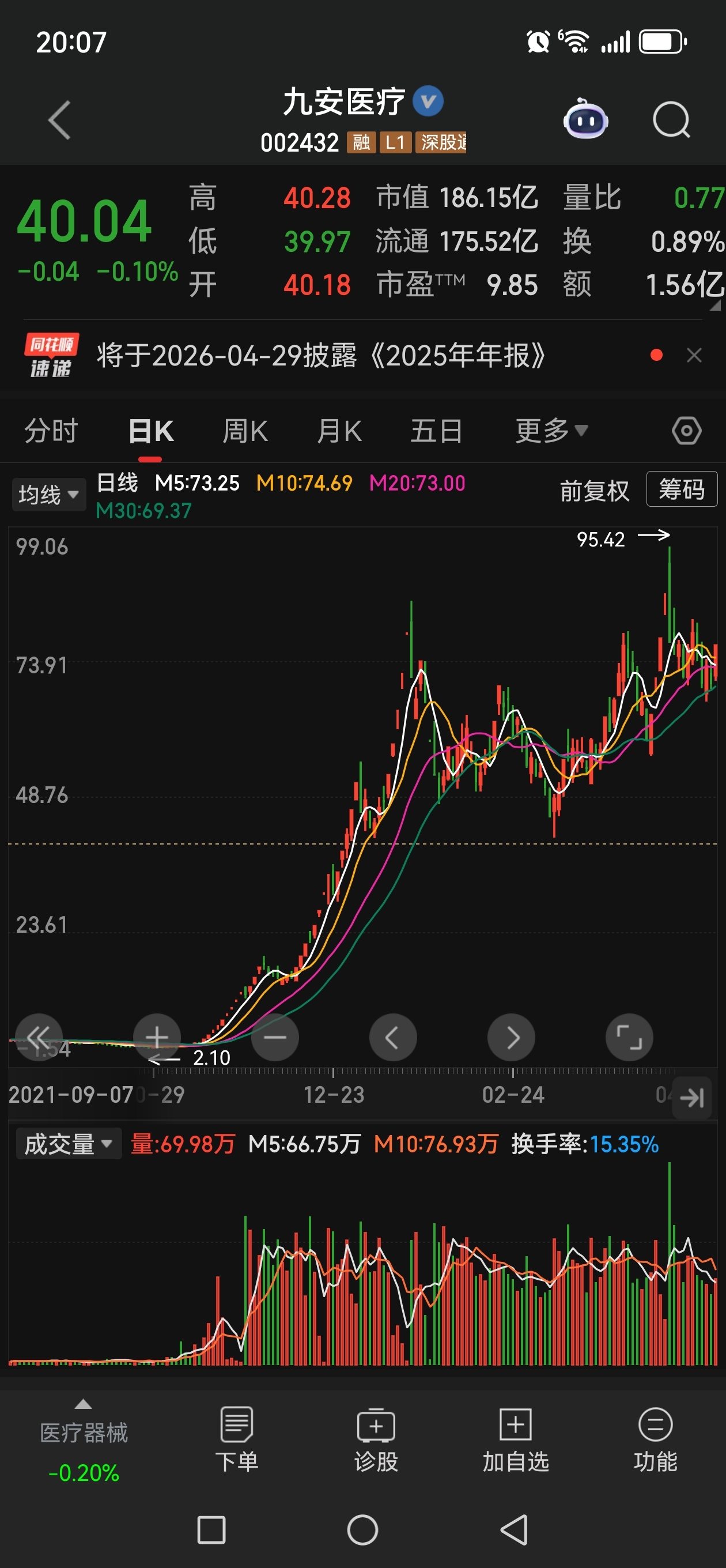This screenshot has width=726, height=1568.
Task: Tap M30:69.37 moving average label
Action: click(x=143, y=511)
